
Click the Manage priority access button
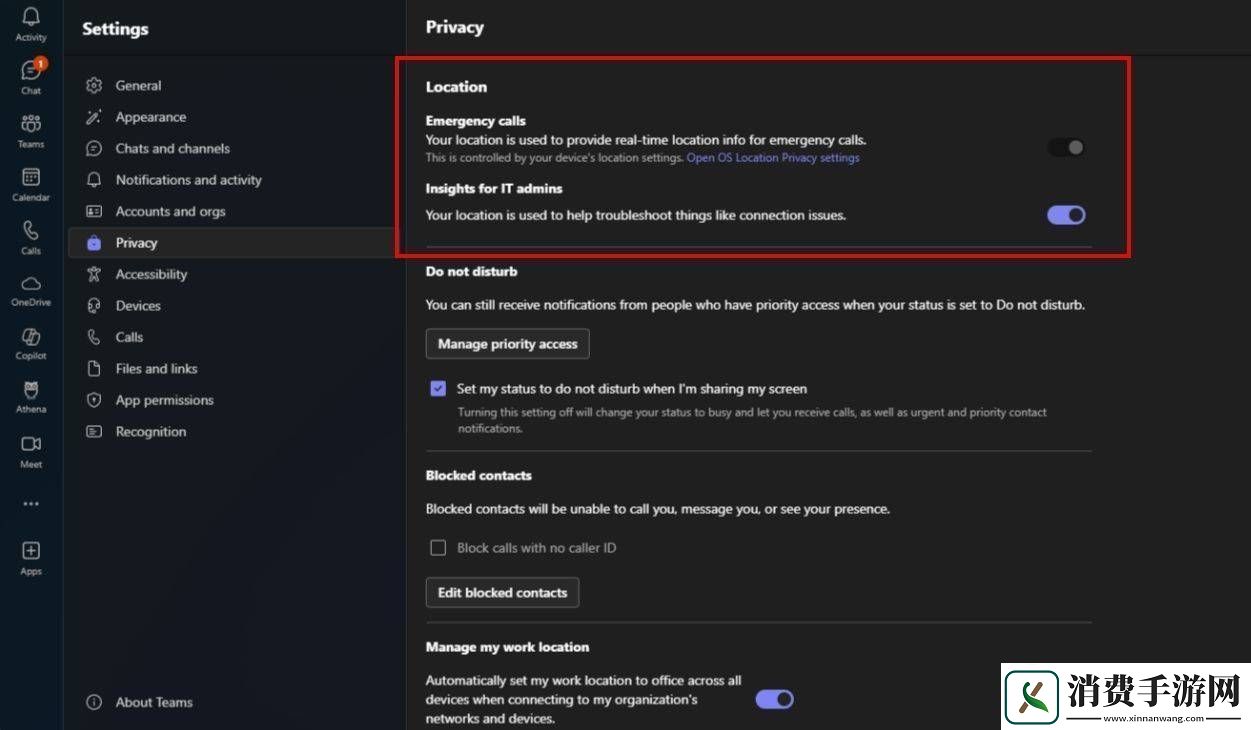click(x=507, y=344)
